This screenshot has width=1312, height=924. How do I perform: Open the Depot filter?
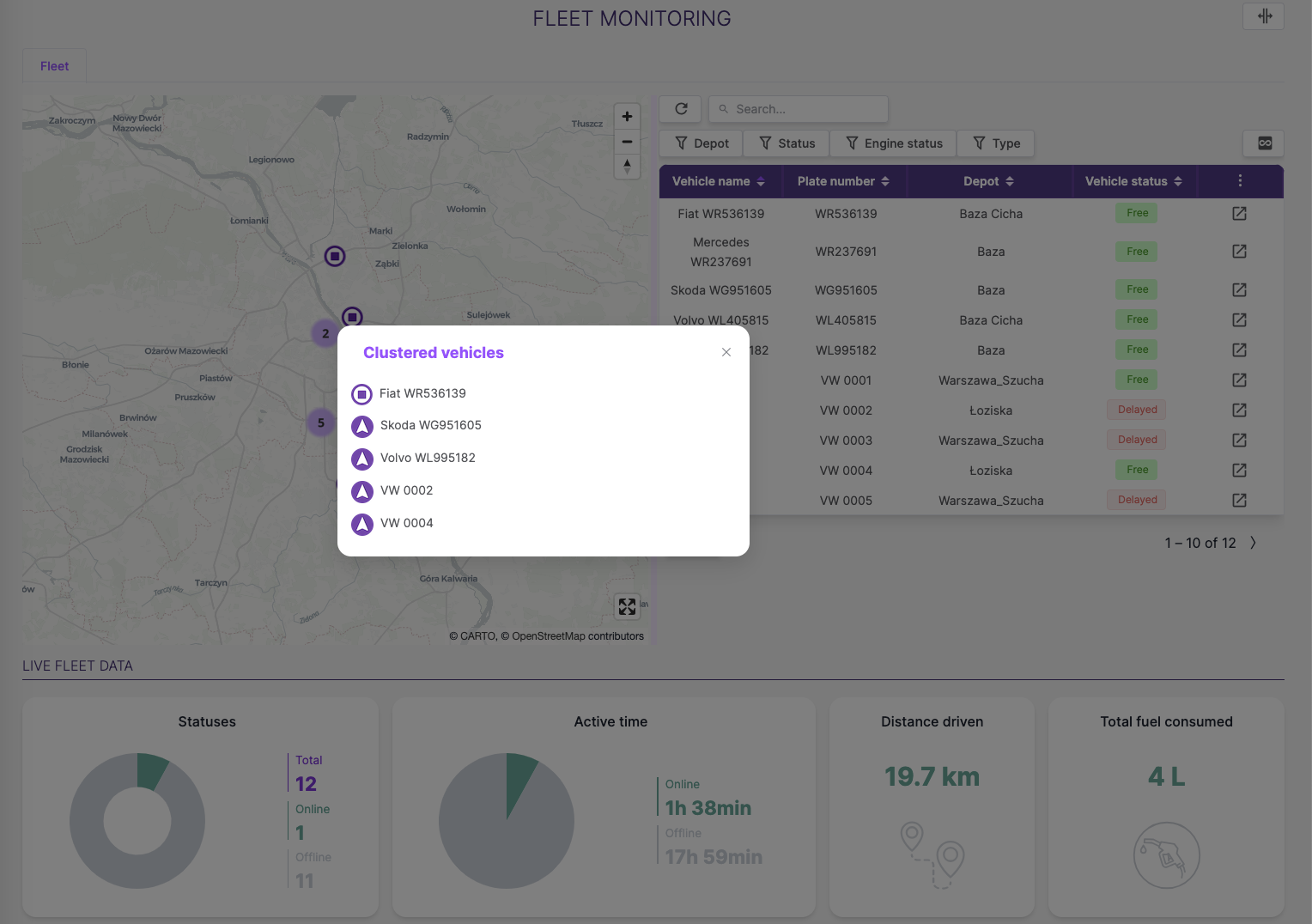(x=702, y=143)
